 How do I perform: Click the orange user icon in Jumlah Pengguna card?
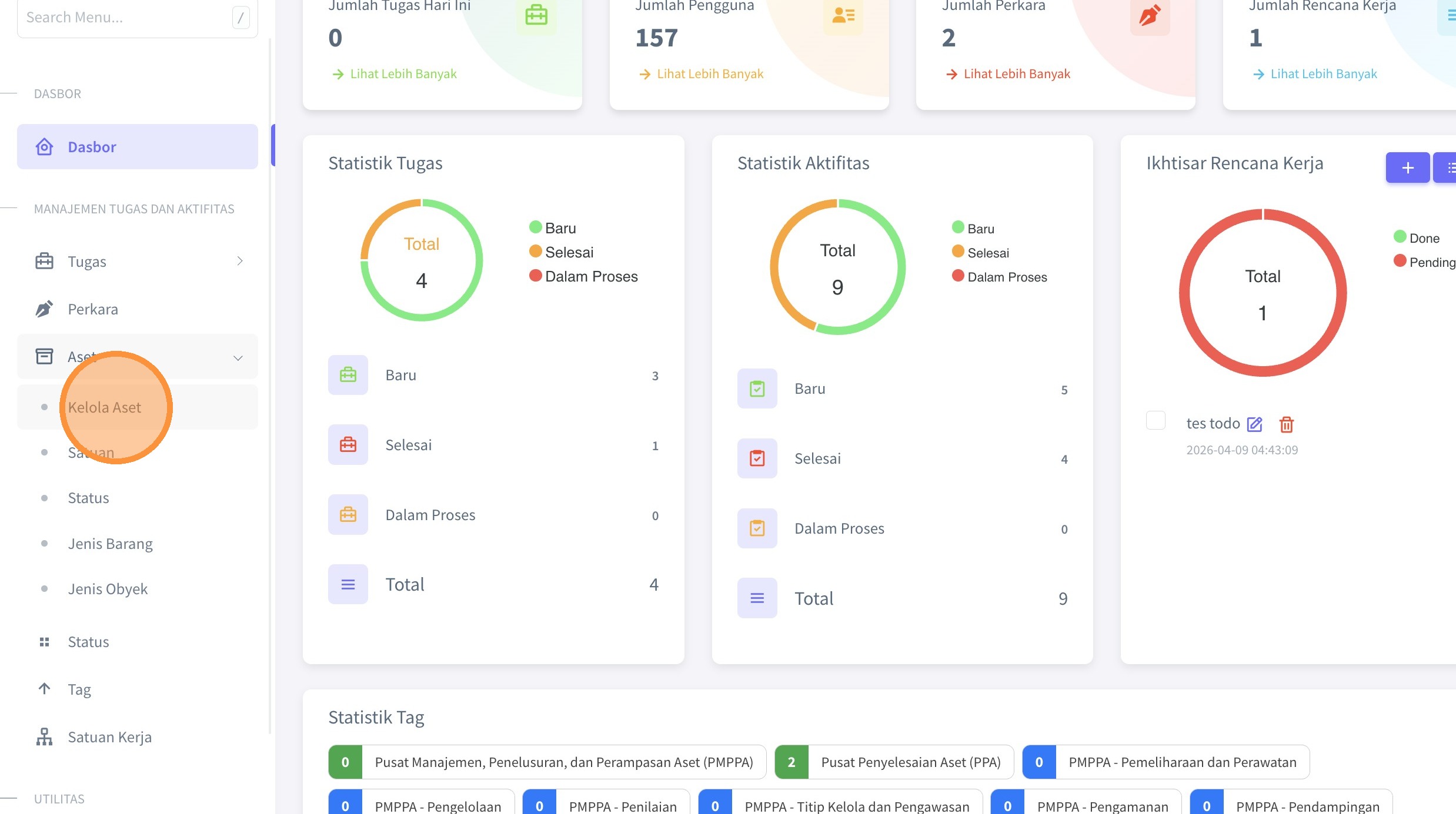point(843,15)
